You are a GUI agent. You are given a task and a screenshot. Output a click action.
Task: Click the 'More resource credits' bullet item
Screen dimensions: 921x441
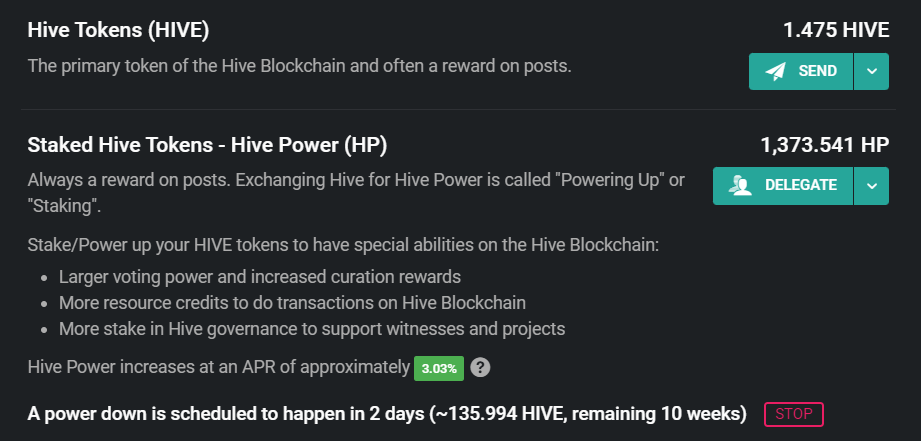tap(292, 302)
